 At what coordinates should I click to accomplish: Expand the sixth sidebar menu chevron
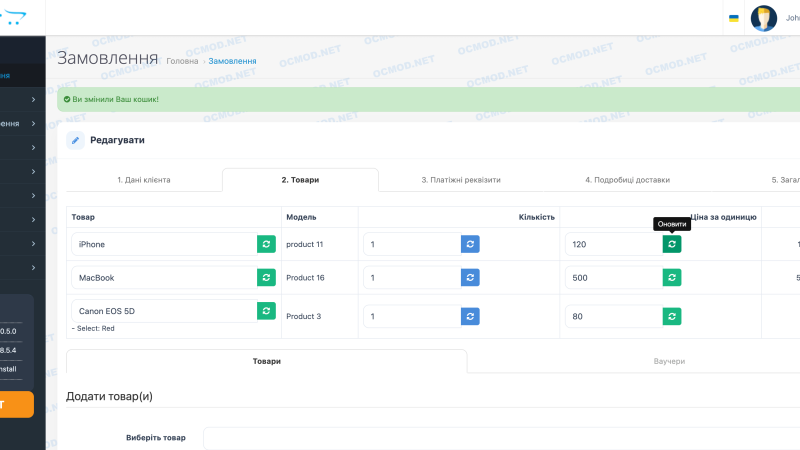coord(34,219)
